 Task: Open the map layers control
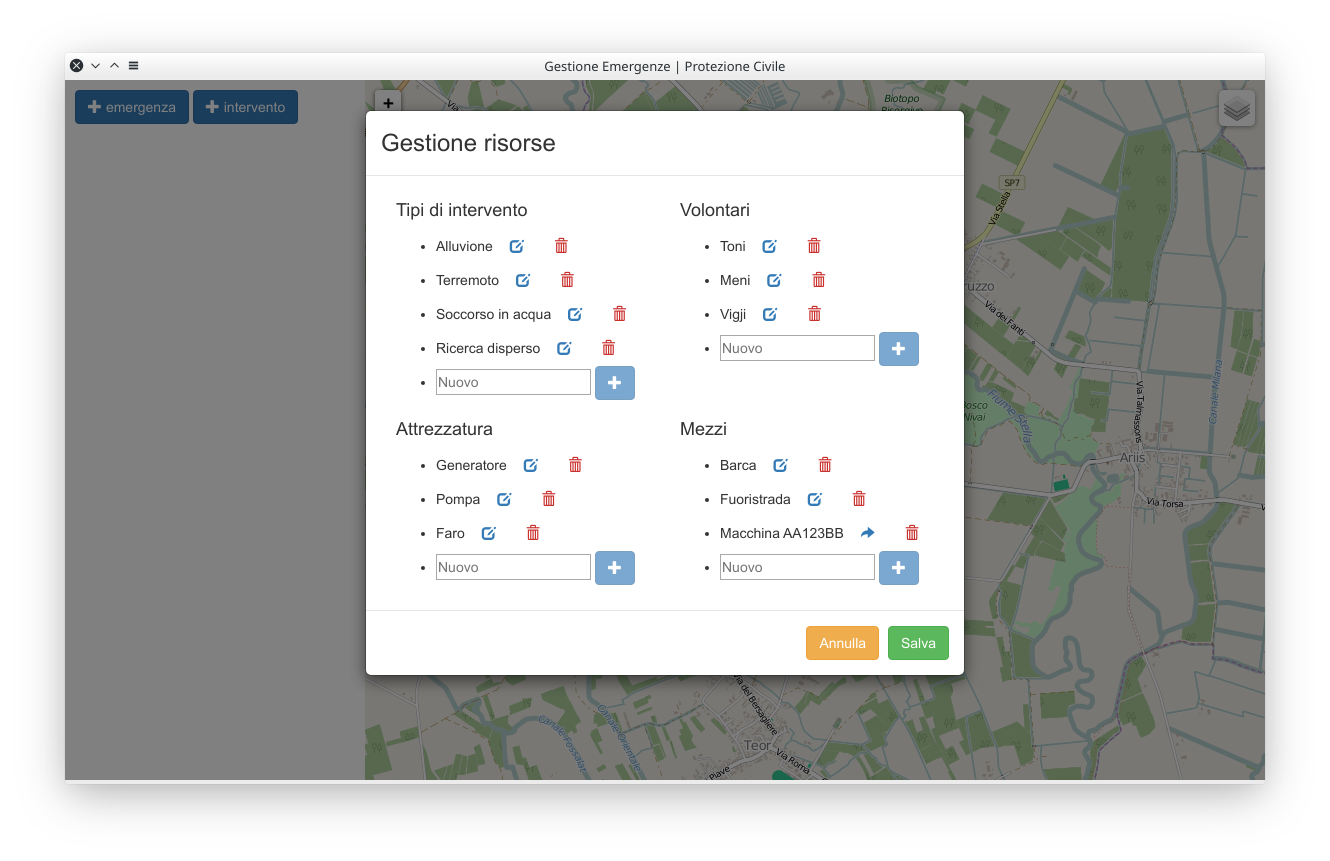[x=1237, y=108]
